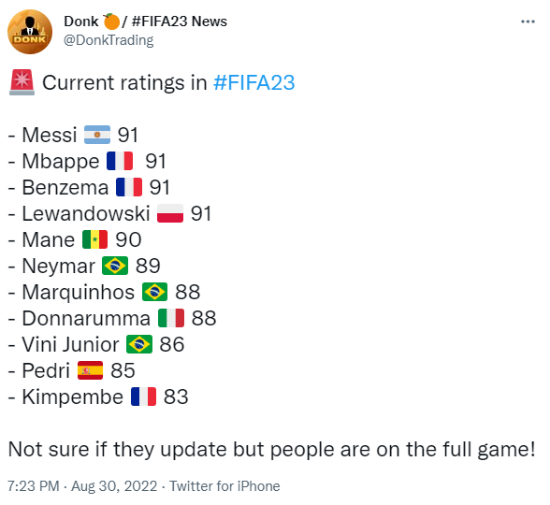Click the Italy flag next to Donnarumma
Image resolution: width=550 pixels, height=505 pixels.
(x=171, y=318)
